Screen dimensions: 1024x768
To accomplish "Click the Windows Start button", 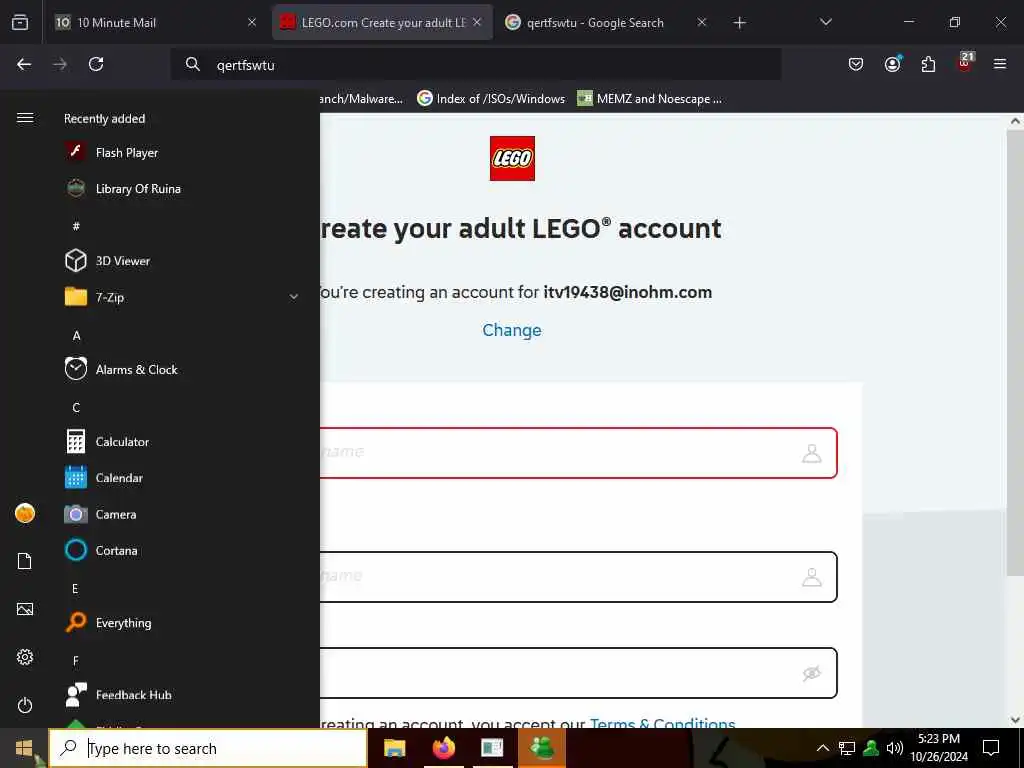I will coord(24,748).
